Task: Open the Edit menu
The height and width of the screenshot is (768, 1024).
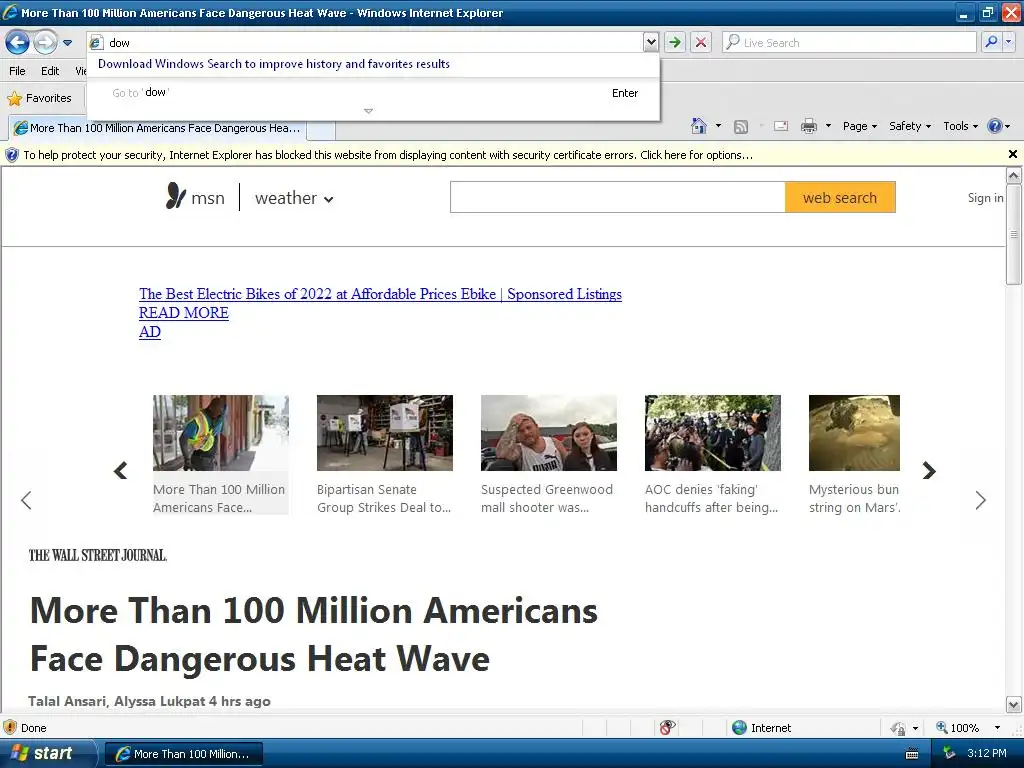Action: [50, 71]
